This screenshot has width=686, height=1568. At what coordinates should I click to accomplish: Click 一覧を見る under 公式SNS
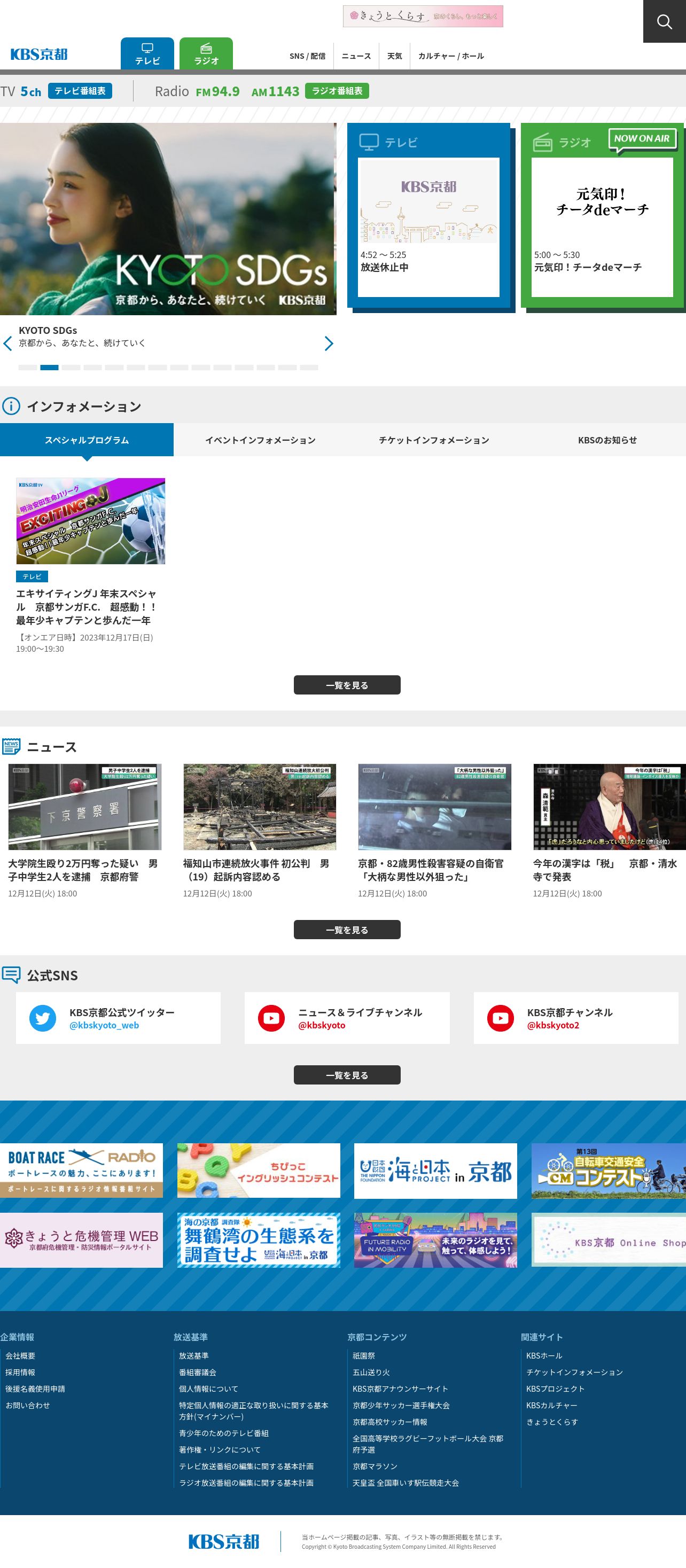click(347, 1075)
